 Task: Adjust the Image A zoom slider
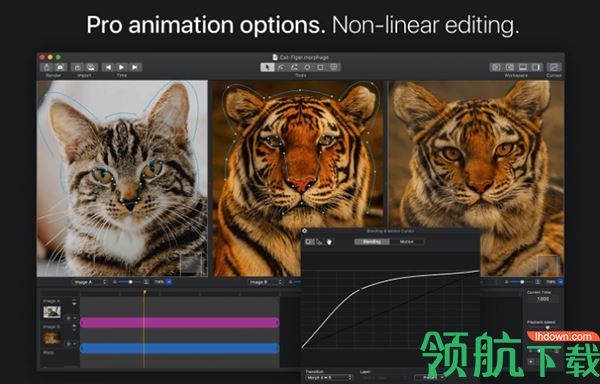(x=130, y=282)
